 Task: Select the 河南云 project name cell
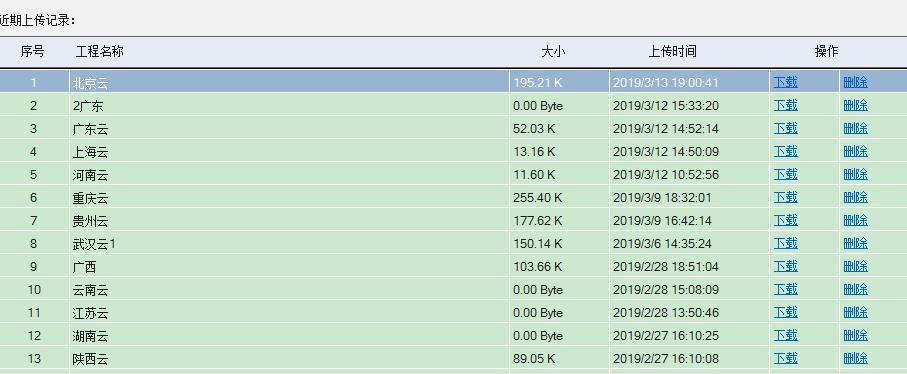(x=289, y=174)
